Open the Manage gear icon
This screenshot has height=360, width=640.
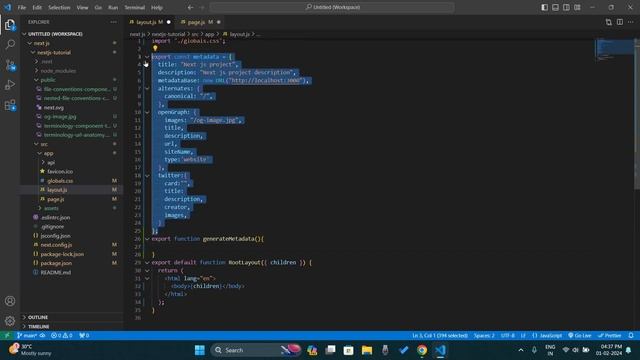[x=10, y=321]
